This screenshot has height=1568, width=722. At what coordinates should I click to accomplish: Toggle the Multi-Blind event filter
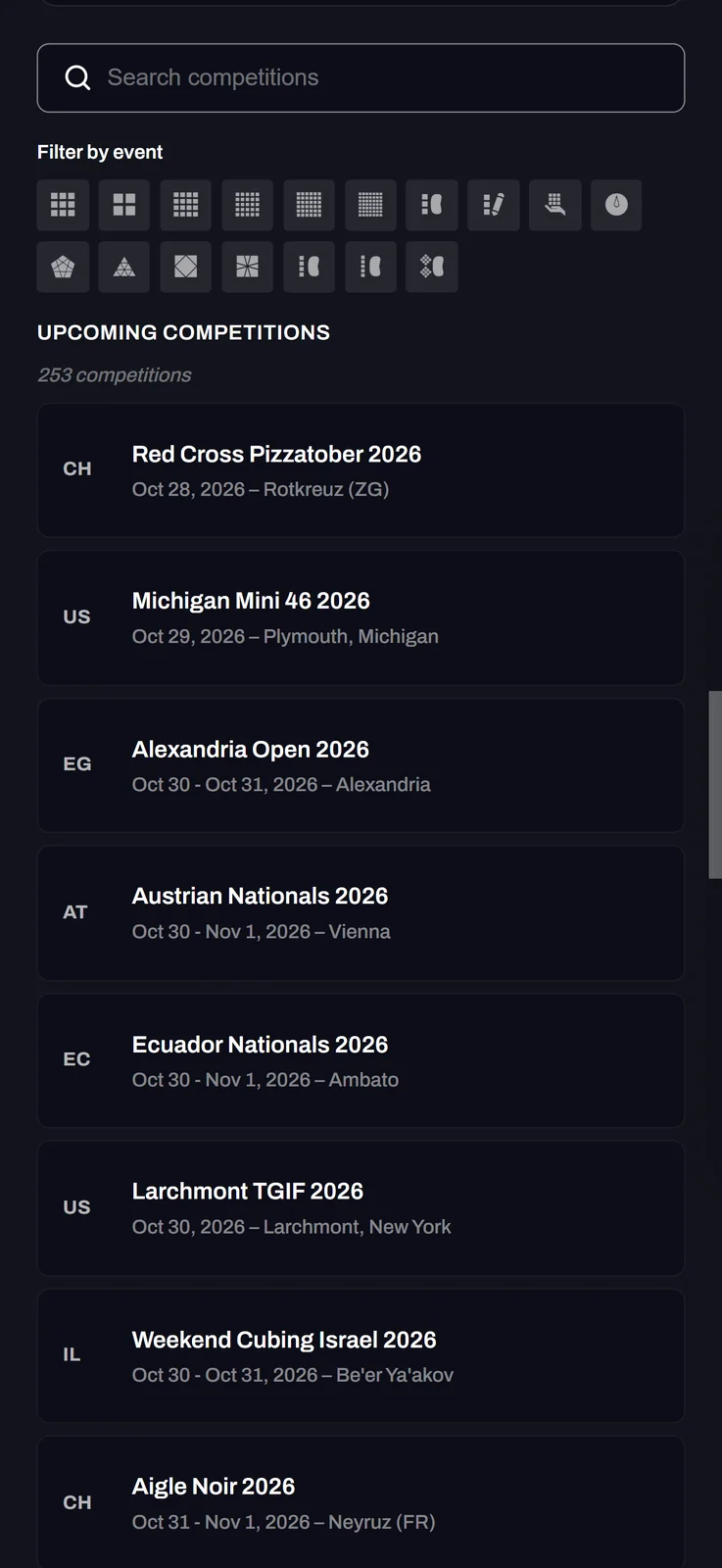pyautogui.click(x=432, y=267)
